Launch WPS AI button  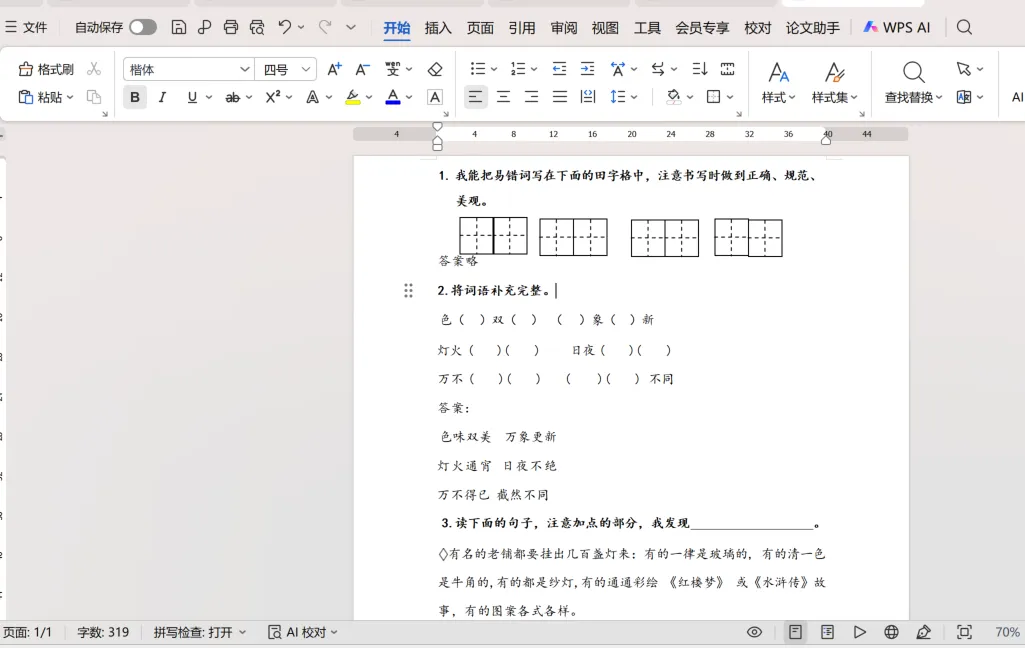tap(897, 27)
